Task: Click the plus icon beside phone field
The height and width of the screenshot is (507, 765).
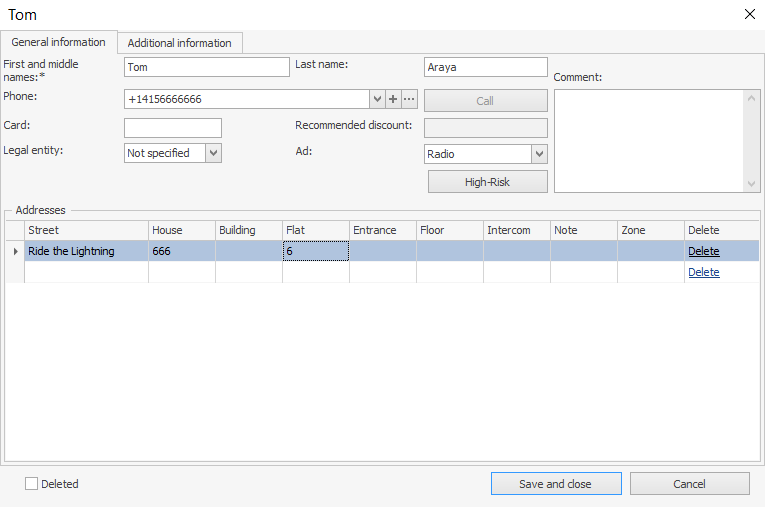Action: [393, 99]
